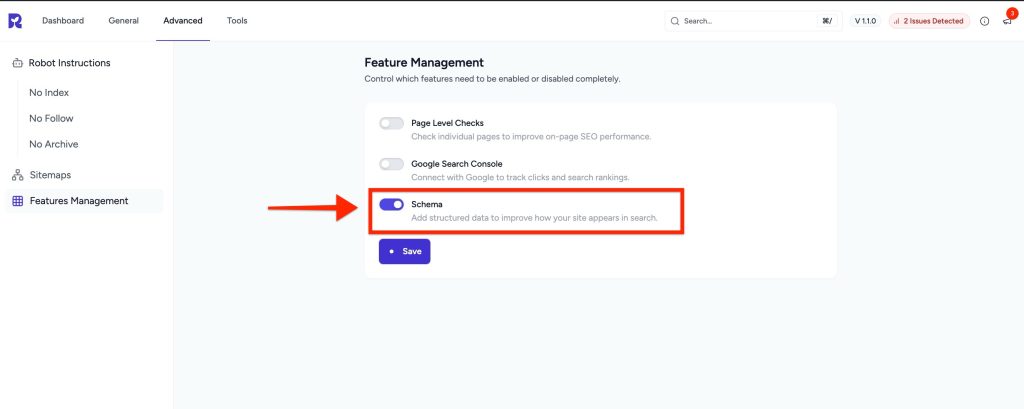1024x409 pixels.
Task: Open the info circle icon
Action: 985,21
